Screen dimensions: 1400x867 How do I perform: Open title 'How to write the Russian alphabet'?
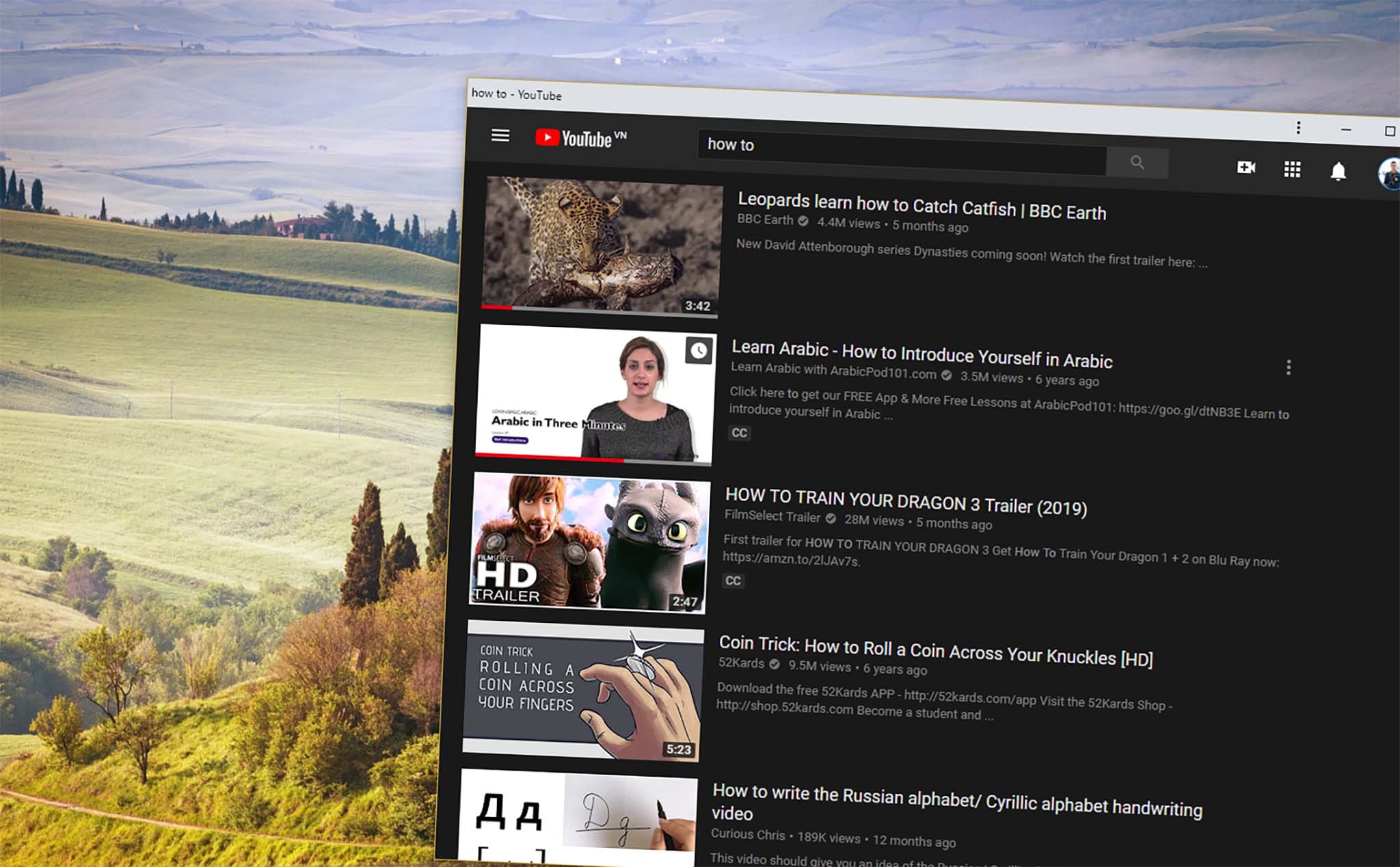(957, 803)
